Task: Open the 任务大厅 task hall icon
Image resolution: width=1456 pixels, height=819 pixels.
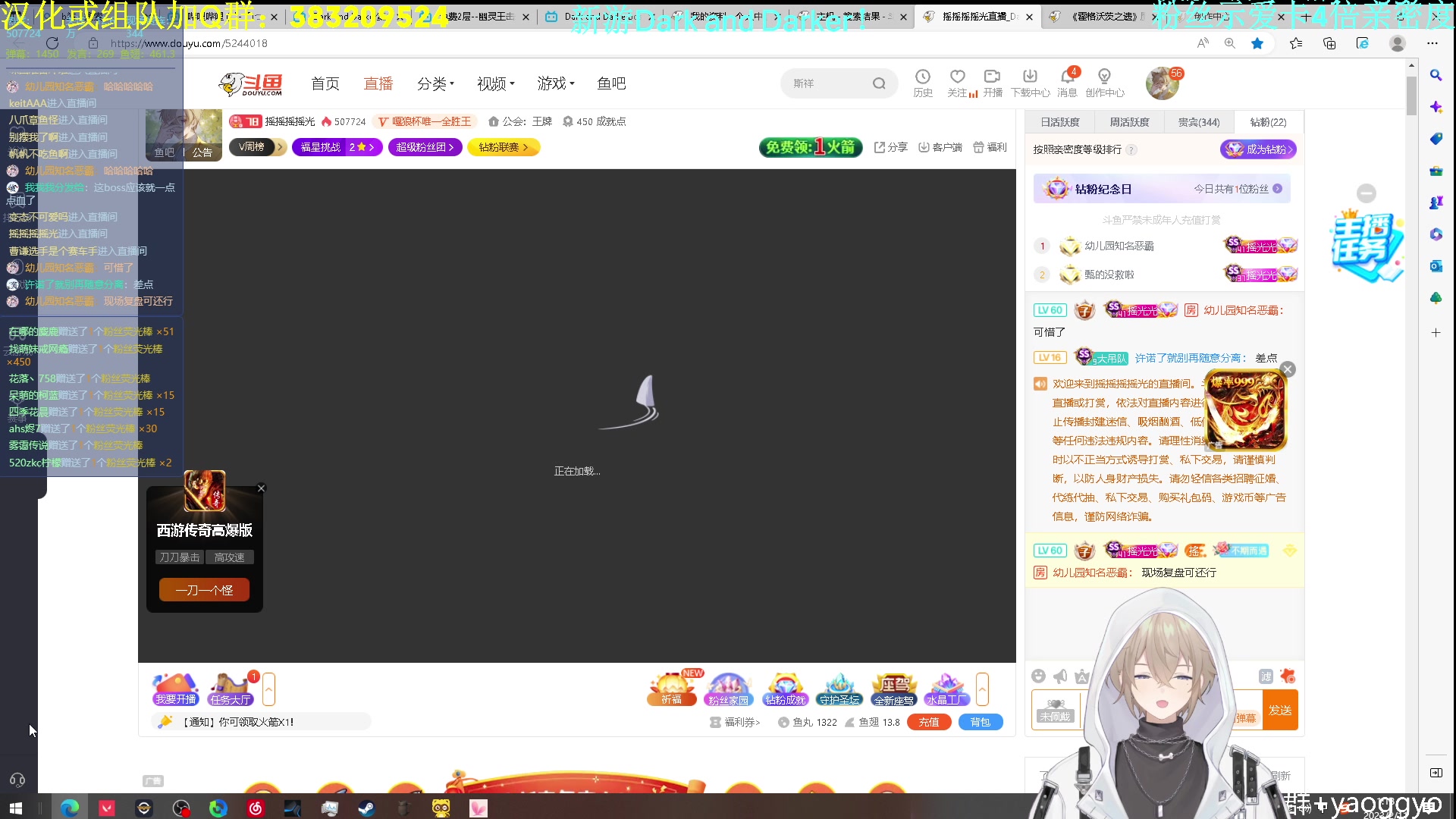Action: [x=231, y=689]
